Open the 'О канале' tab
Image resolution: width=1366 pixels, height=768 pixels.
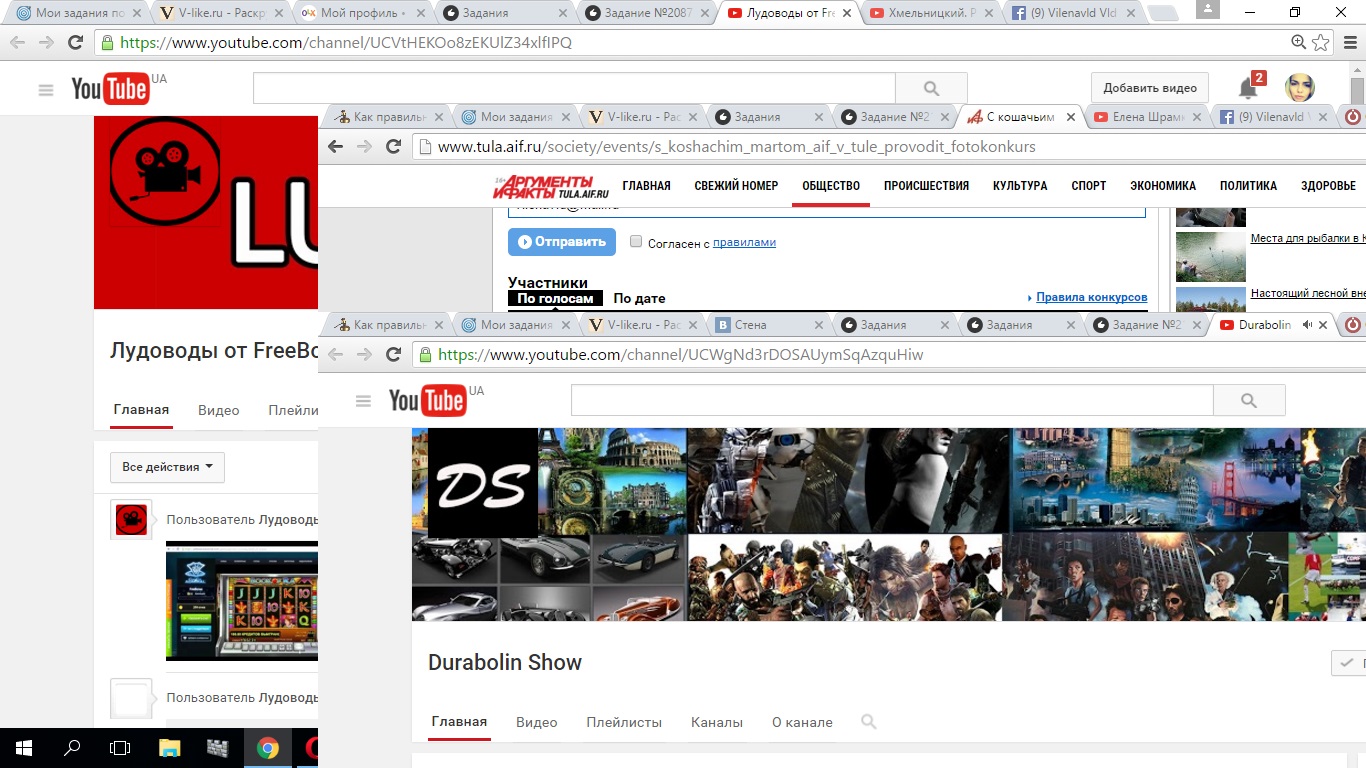802,722
